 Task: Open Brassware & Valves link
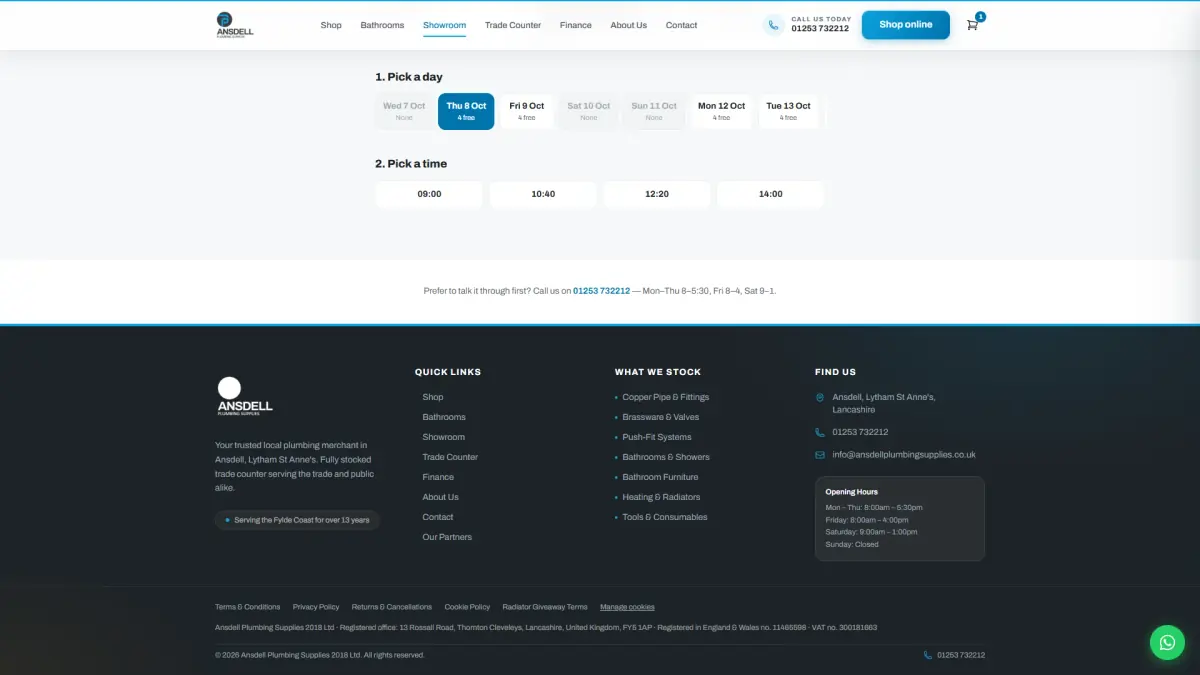pos(661,417)
